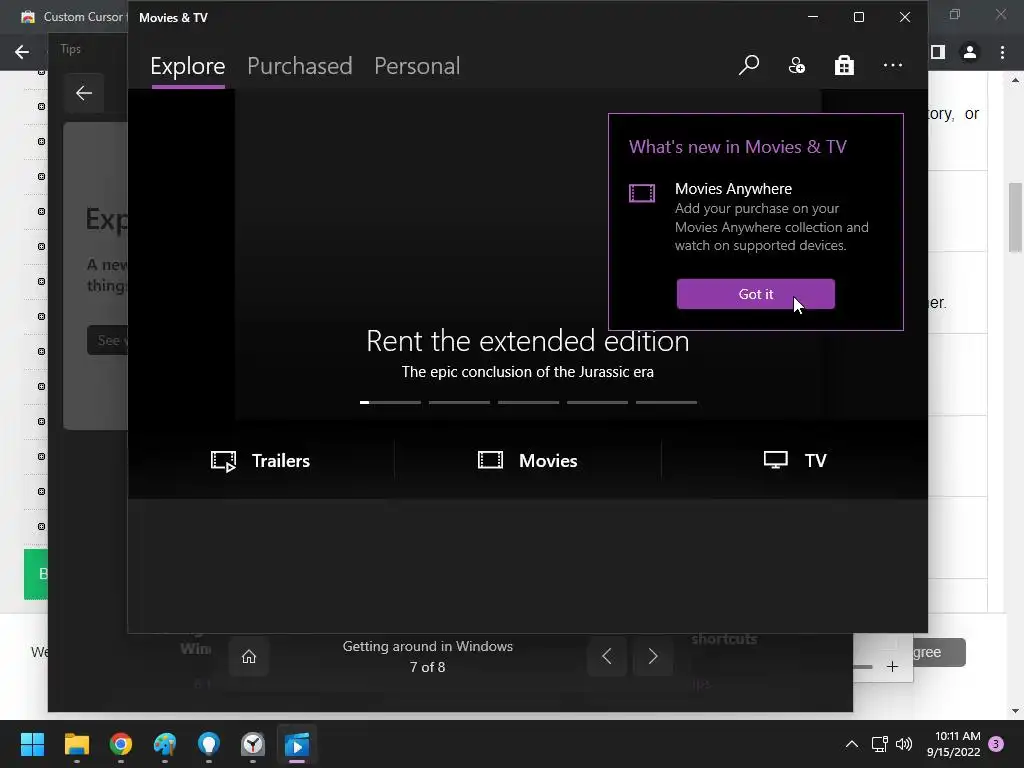The height and width of the screenshot is (768, 1024).
Task: Open the clock app from the taskbar
Action: (x=253, y=744)
